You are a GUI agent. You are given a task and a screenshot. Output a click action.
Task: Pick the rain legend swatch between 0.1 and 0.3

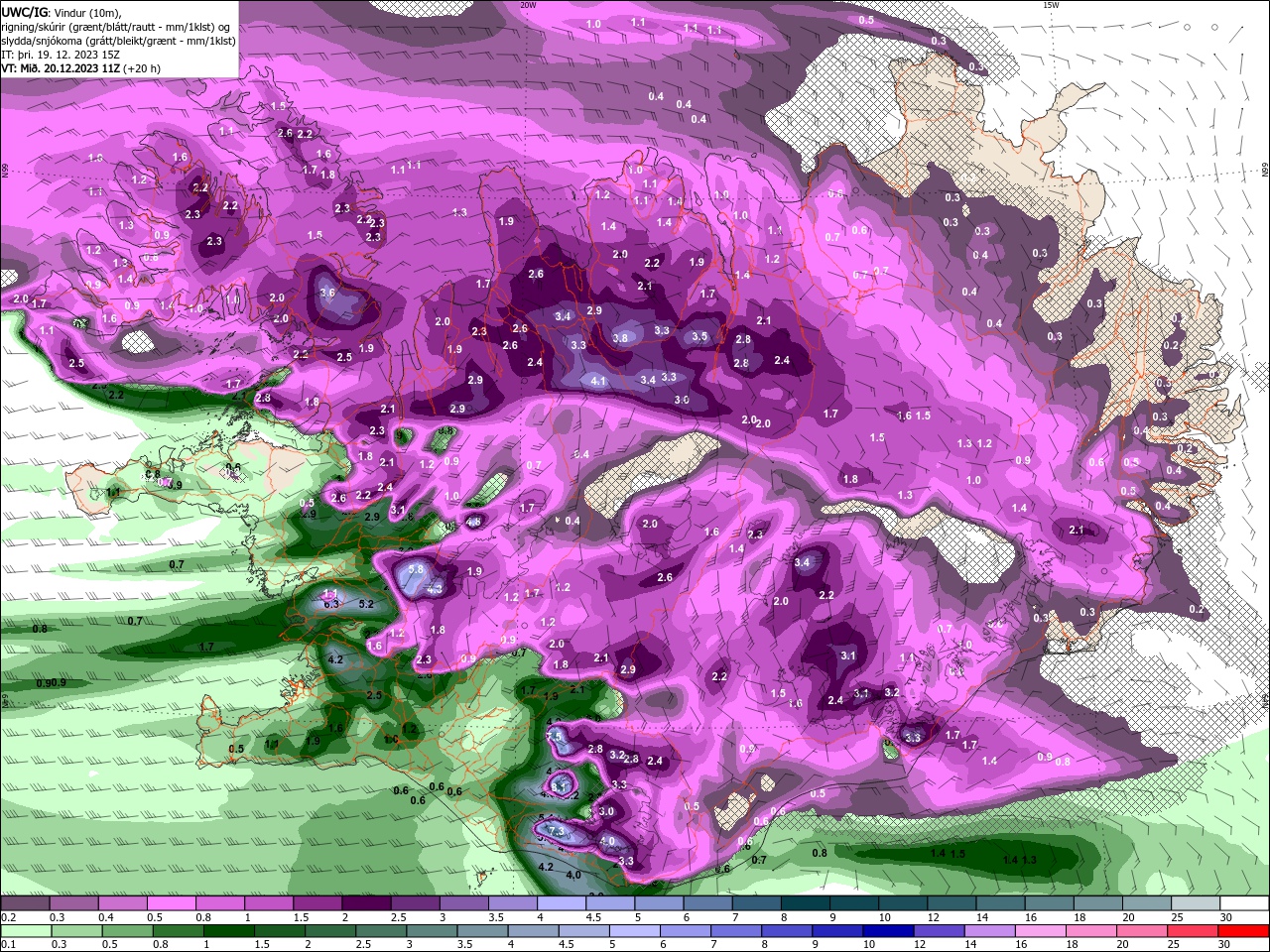(25, 931)
